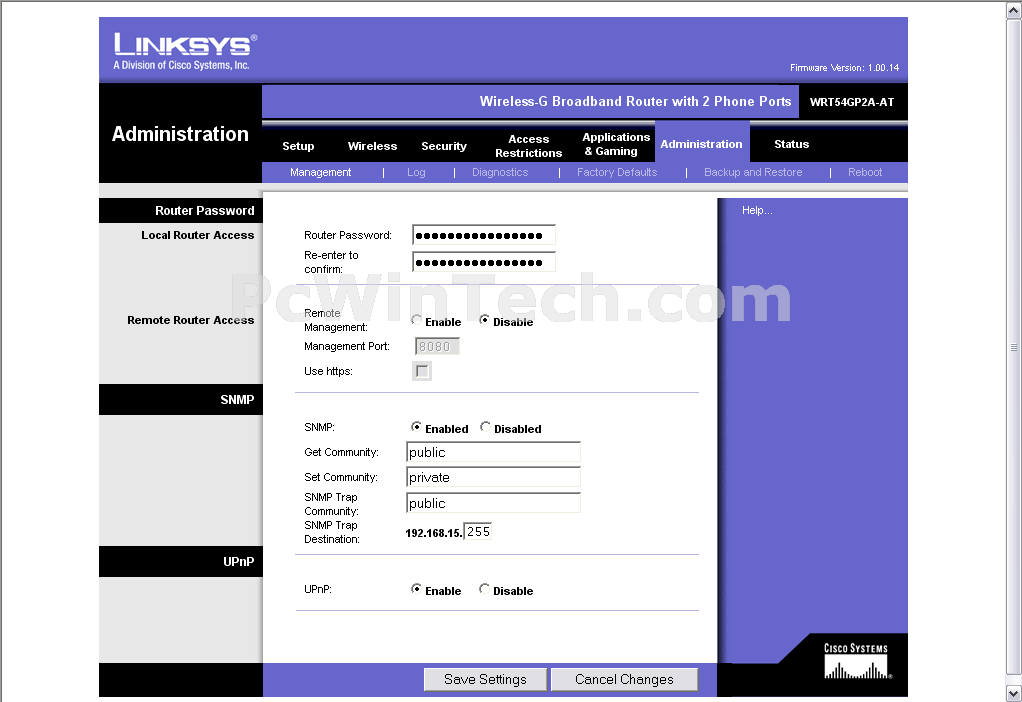
Task: Switch to the Reboot subtab
Action: pyautogui.click(x=865, y=172)
